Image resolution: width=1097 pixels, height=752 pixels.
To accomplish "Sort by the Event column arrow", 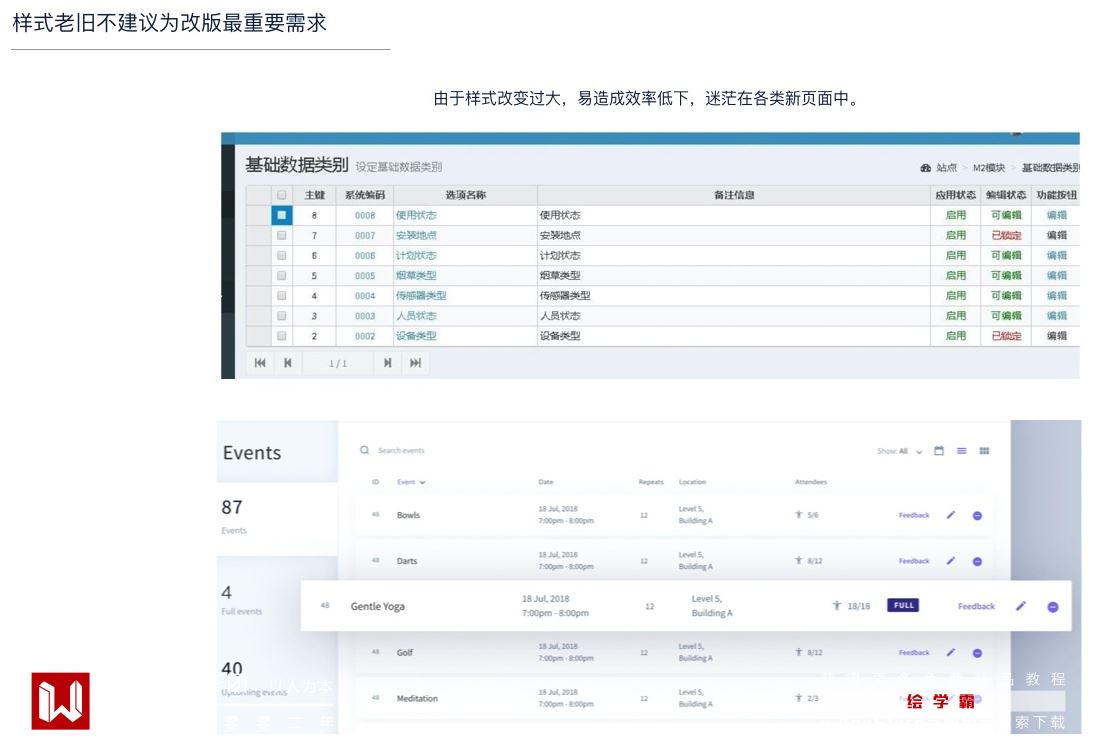I will [423, 482].
